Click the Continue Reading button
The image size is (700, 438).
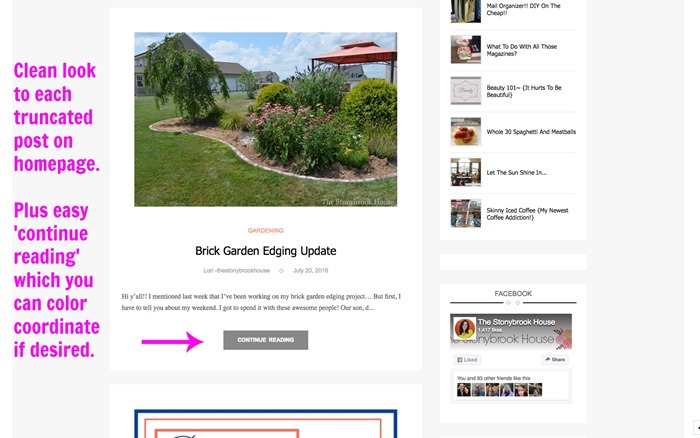(x=266, y=340)
